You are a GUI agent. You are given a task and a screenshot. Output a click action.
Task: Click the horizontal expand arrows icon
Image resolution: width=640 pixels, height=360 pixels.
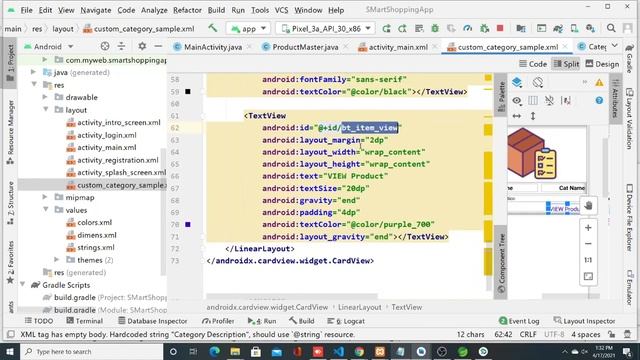click(x=517, y=116)
